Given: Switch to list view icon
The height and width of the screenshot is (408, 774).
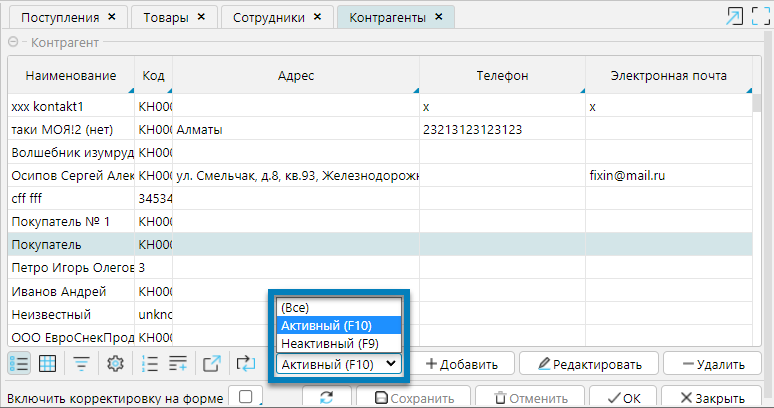Looking at the screenshot, I should coord(19,364).
